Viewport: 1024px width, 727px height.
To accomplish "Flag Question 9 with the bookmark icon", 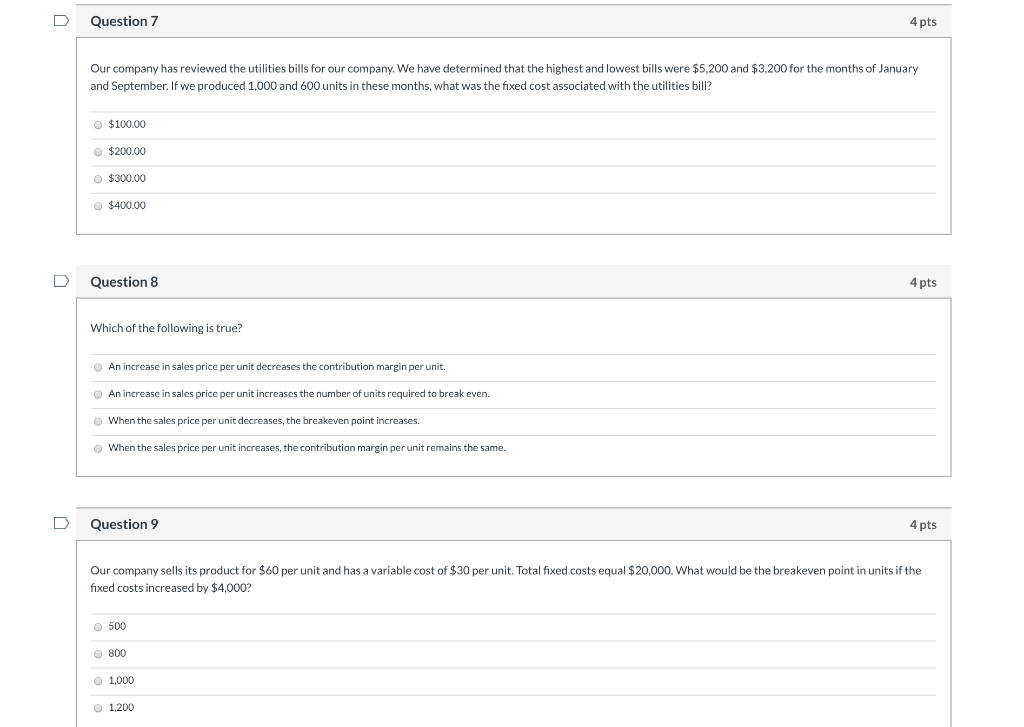I will (61, 523).
